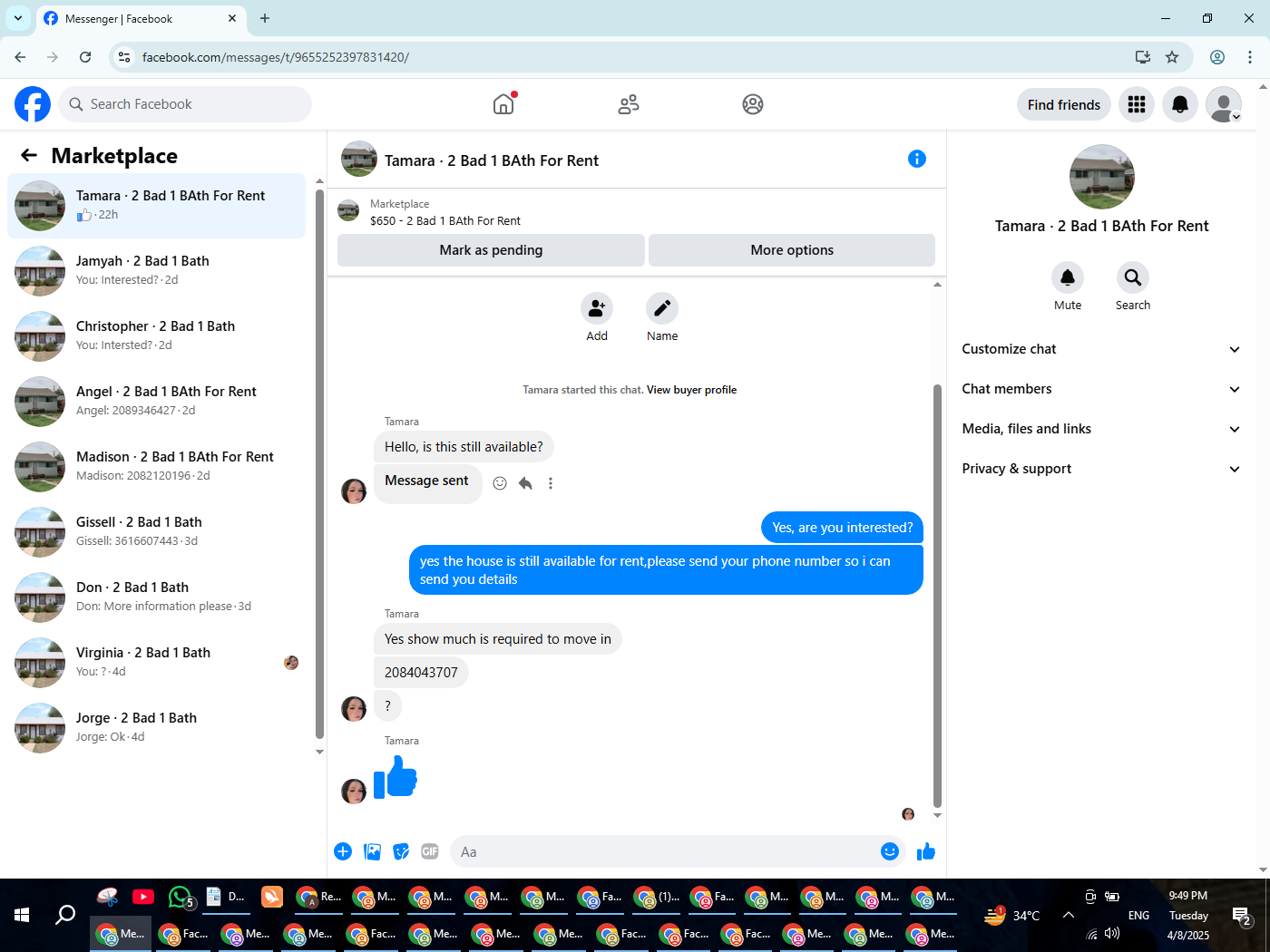Click the browser address bar URL
1270x952 pixels.
point(276,57)
